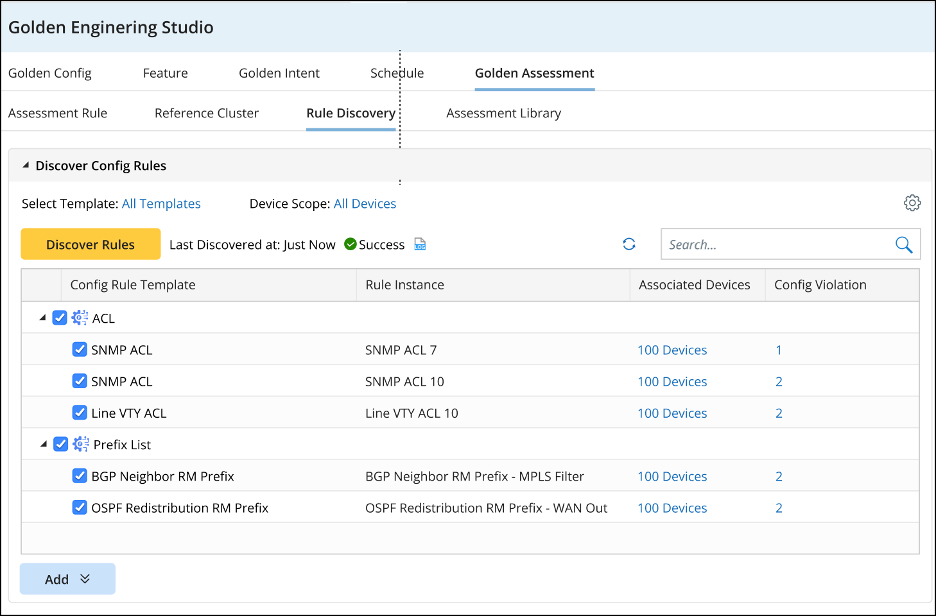Uncheck the ACL group checkbox
This screenshot has height=616, width=936.
coord(60,318)
